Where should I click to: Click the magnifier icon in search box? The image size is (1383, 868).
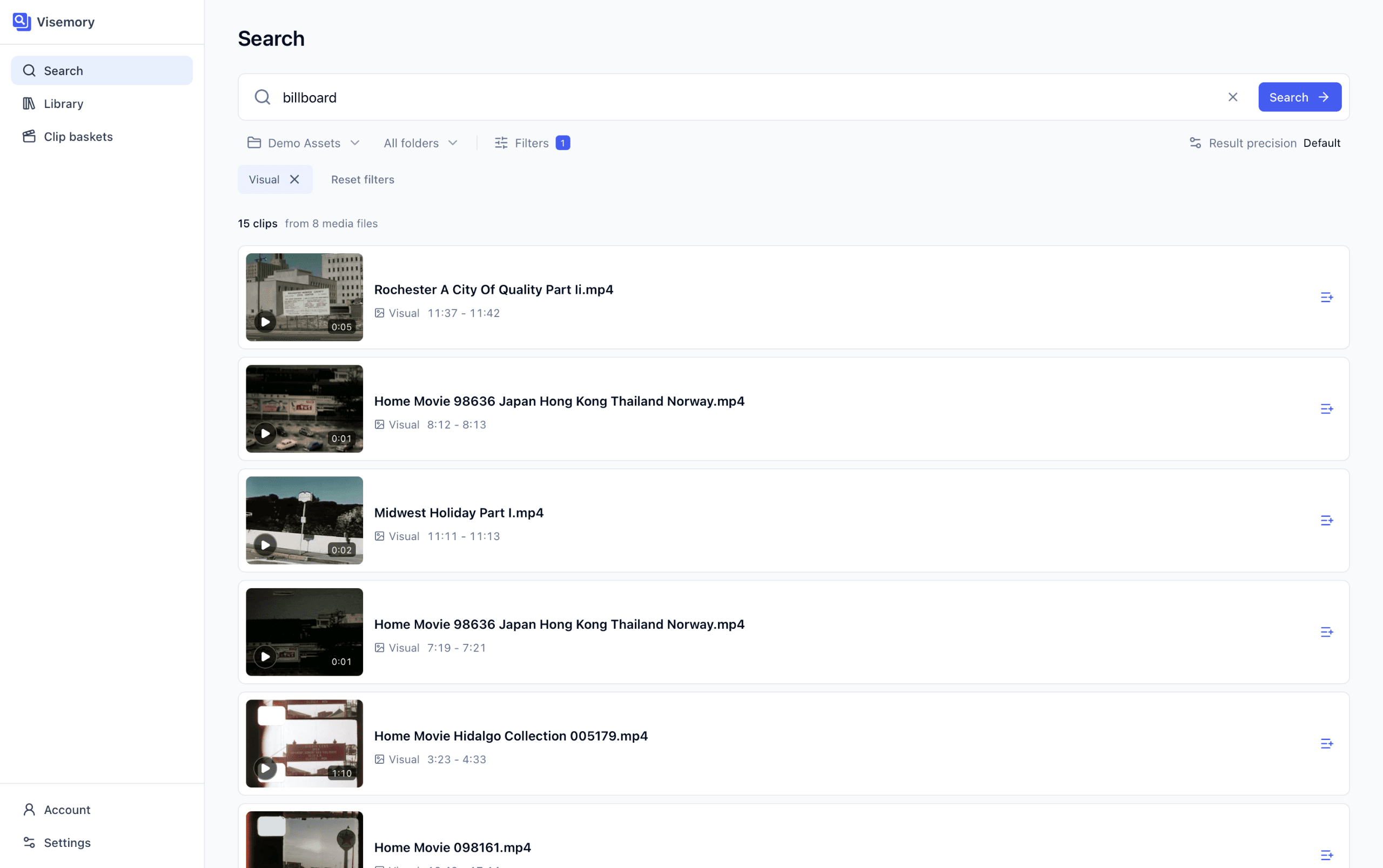click(263, 97)
